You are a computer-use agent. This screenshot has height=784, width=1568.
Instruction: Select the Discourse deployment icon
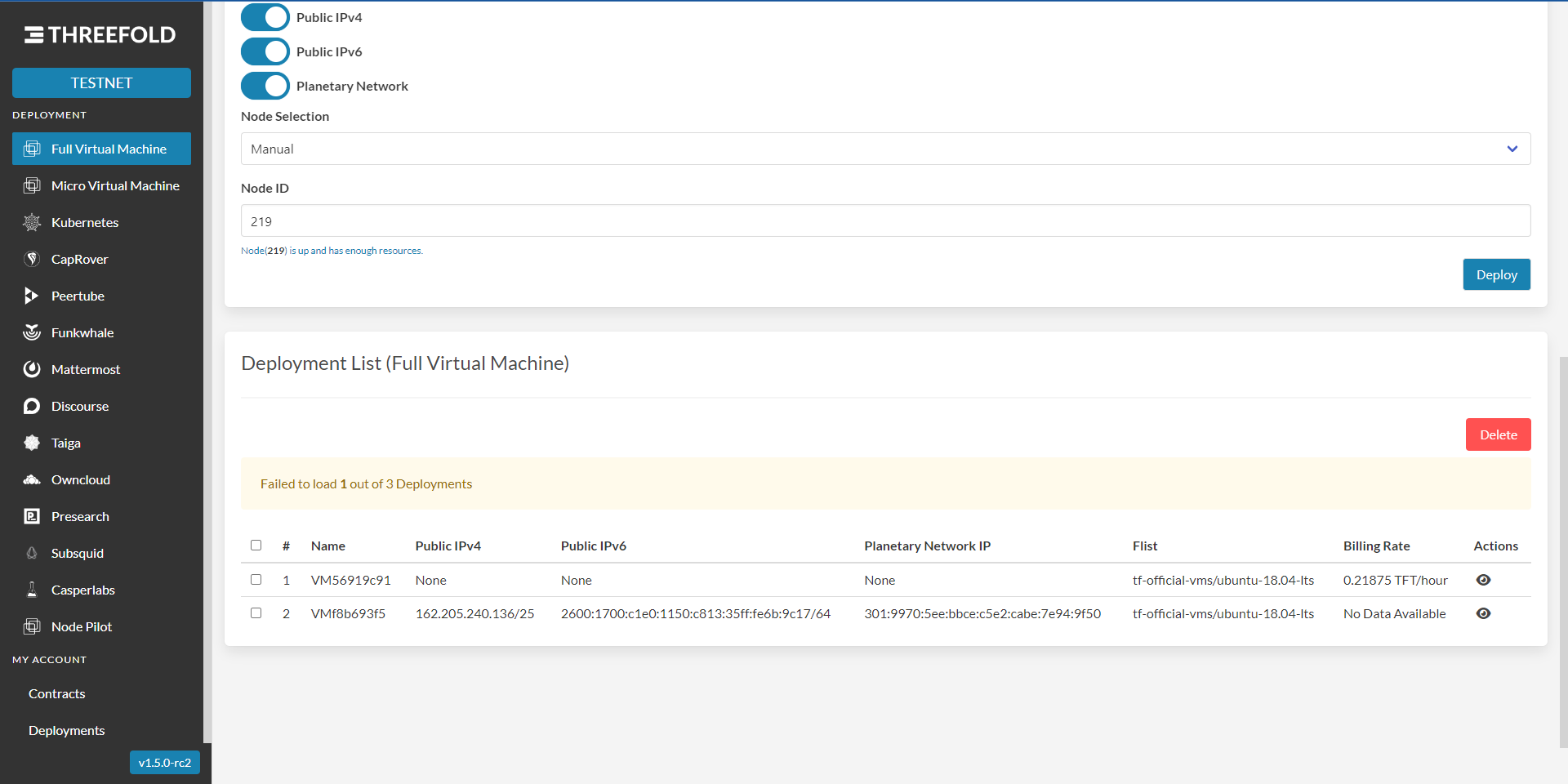click(x=32, y=406)
